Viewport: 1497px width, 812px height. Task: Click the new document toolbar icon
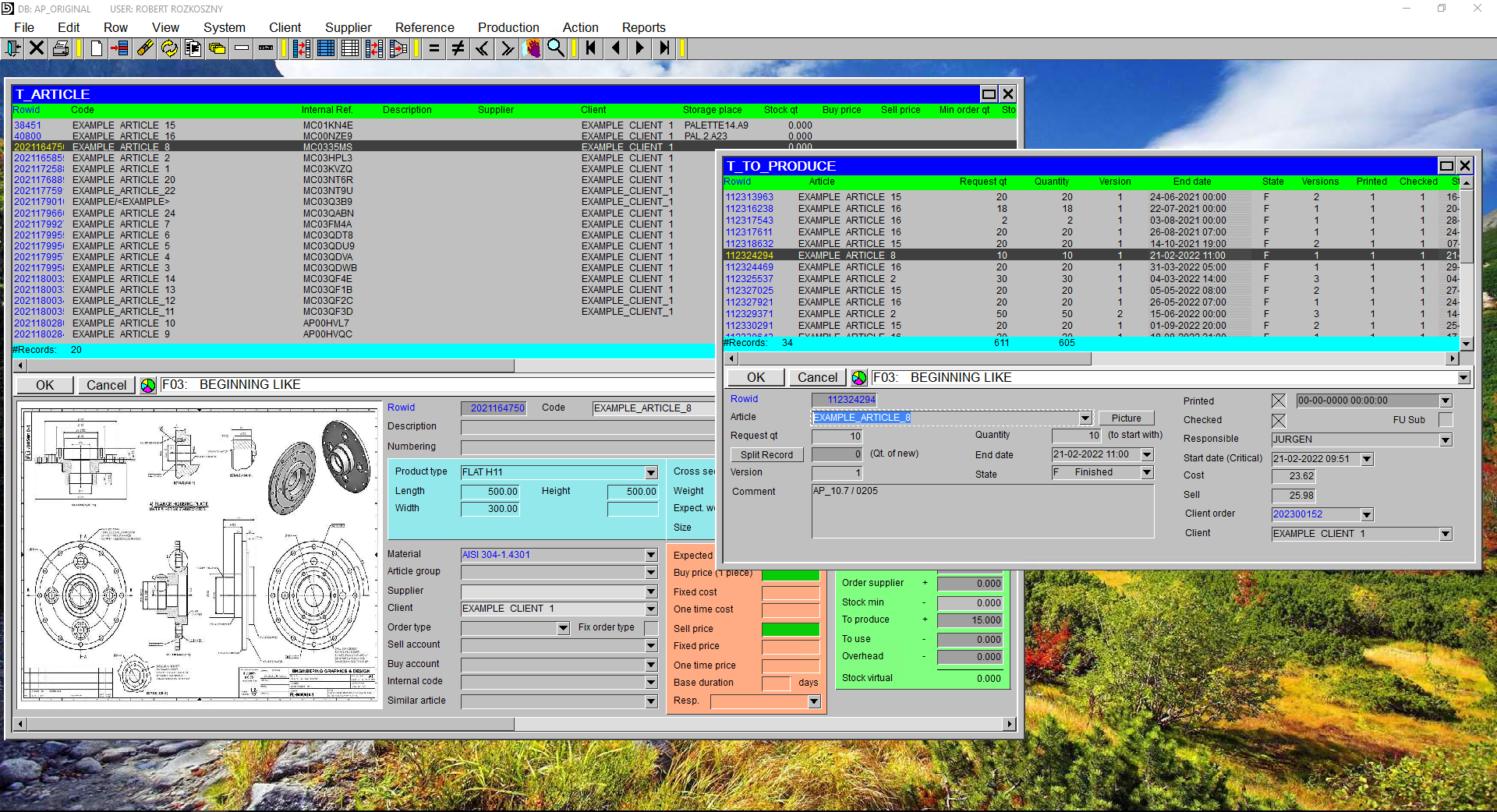pyautogui.click(x=95, y=48)
